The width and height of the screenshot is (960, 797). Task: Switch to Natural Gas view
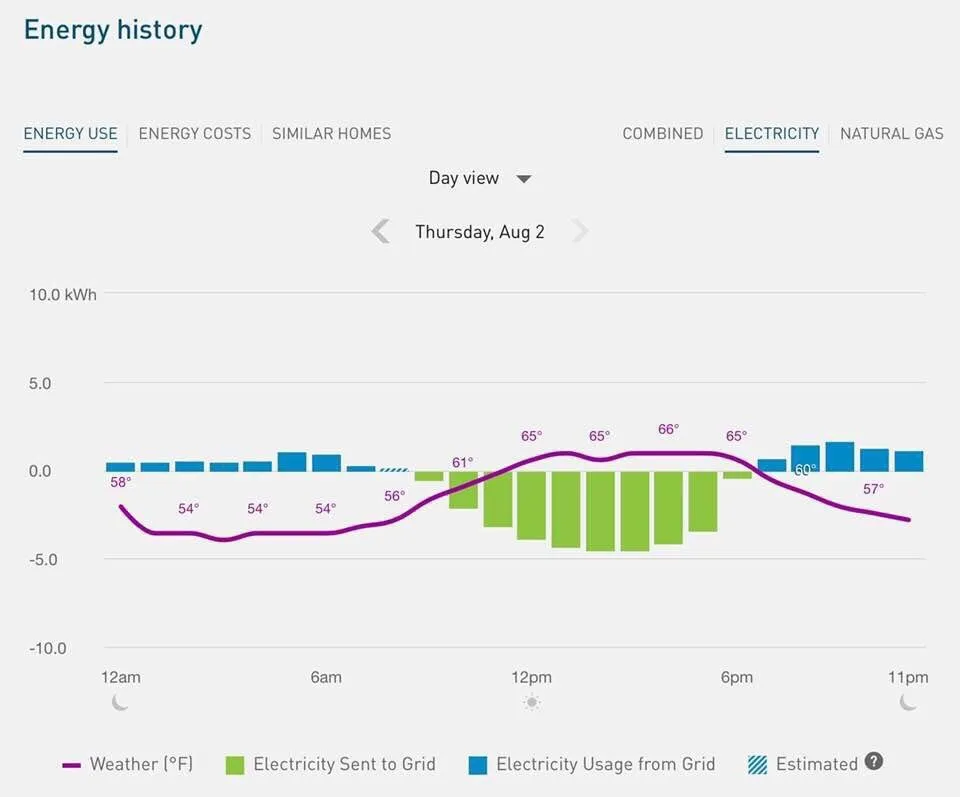891,133
